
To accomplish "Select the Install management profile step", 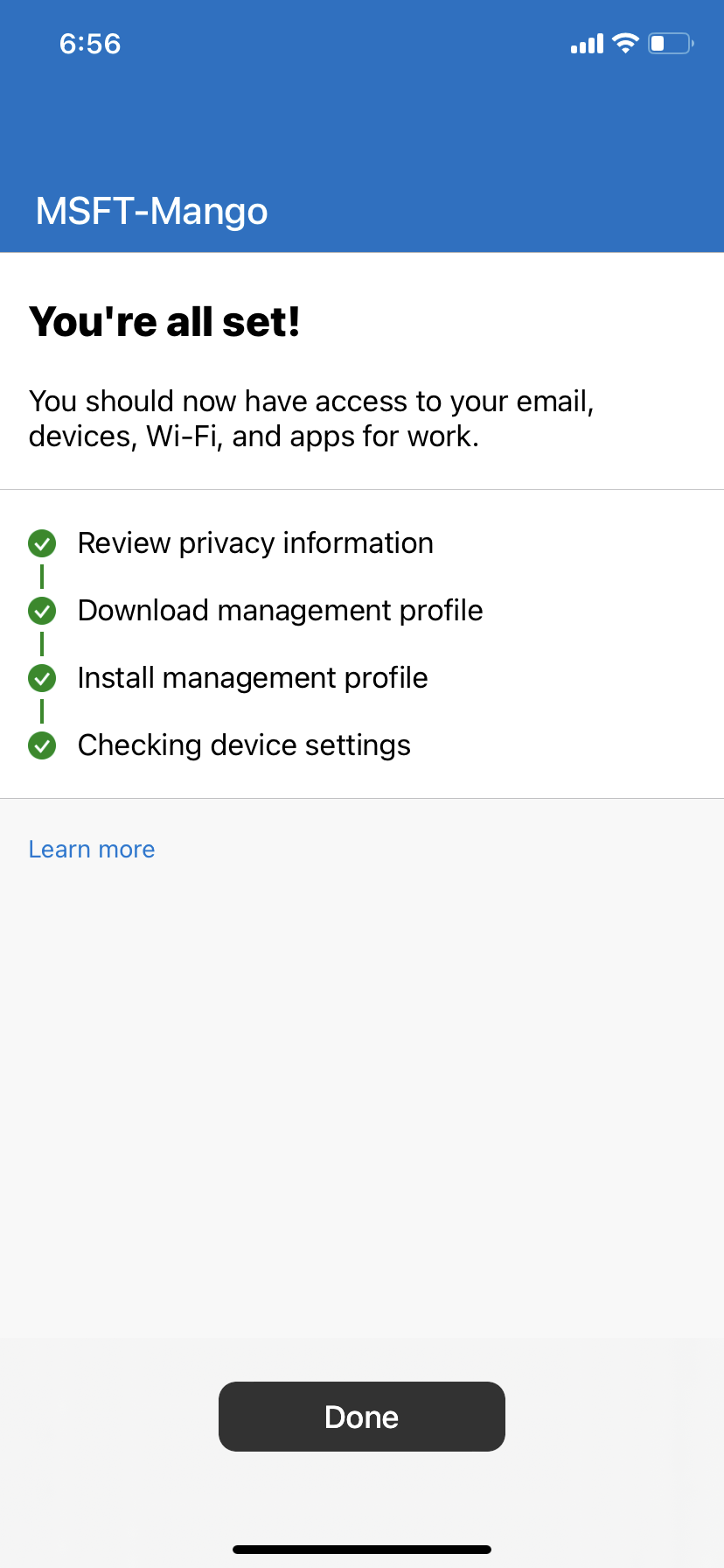I will pyautogui.click(x=253, y=678).
